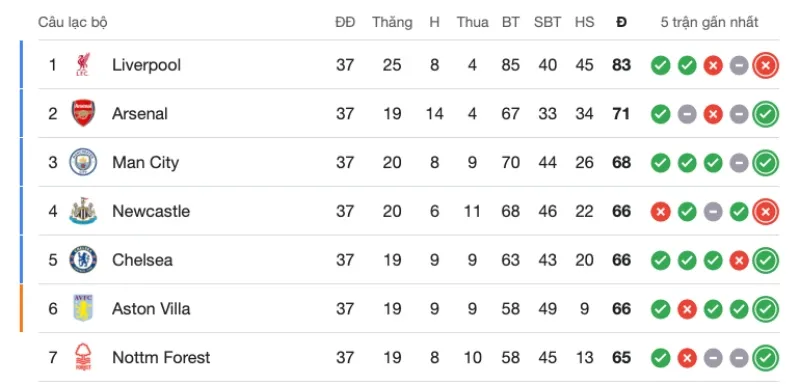Open the Liverpool team name
800x385 pixels.
click(146, 65)
